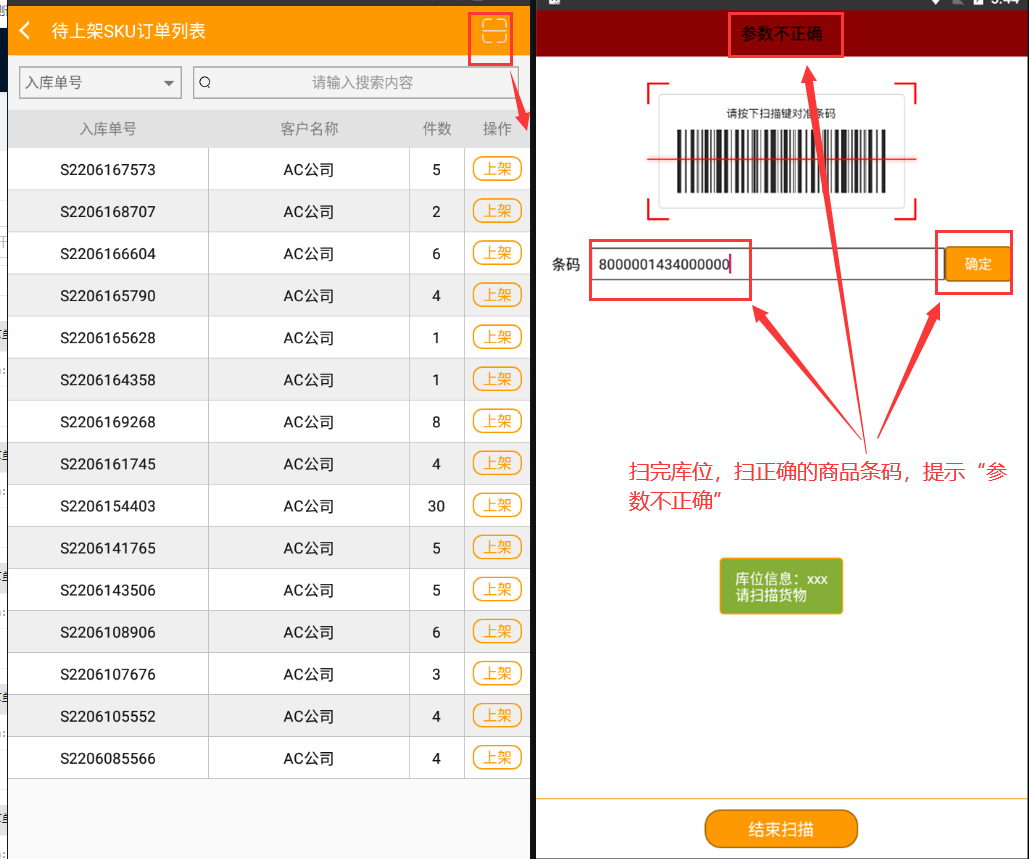
Task: Select order row S2206141765
Action: pyautogui.click(x=108, y=548)
